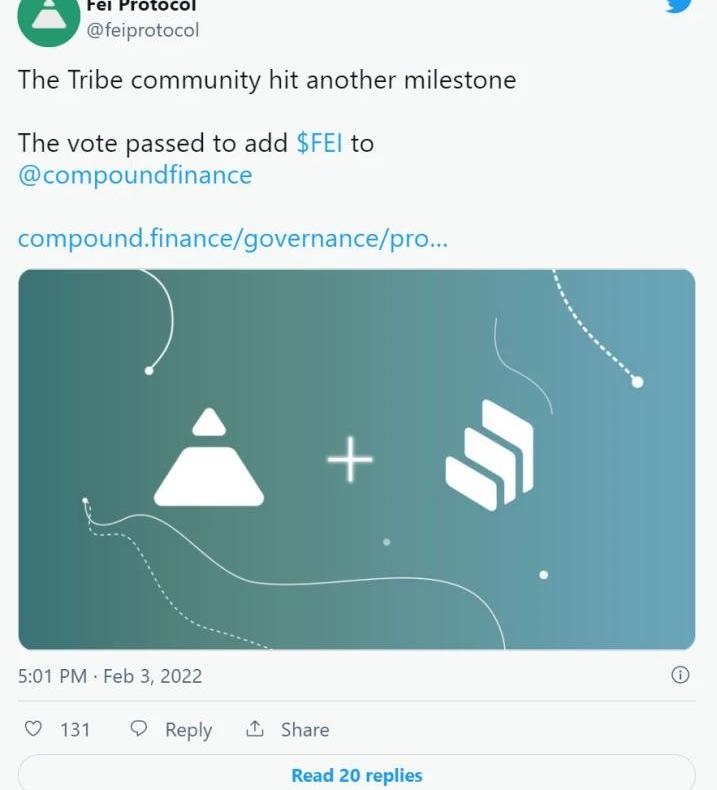Click the Reply text label
This screenshot has width=717, height=790.
point(188,730)
